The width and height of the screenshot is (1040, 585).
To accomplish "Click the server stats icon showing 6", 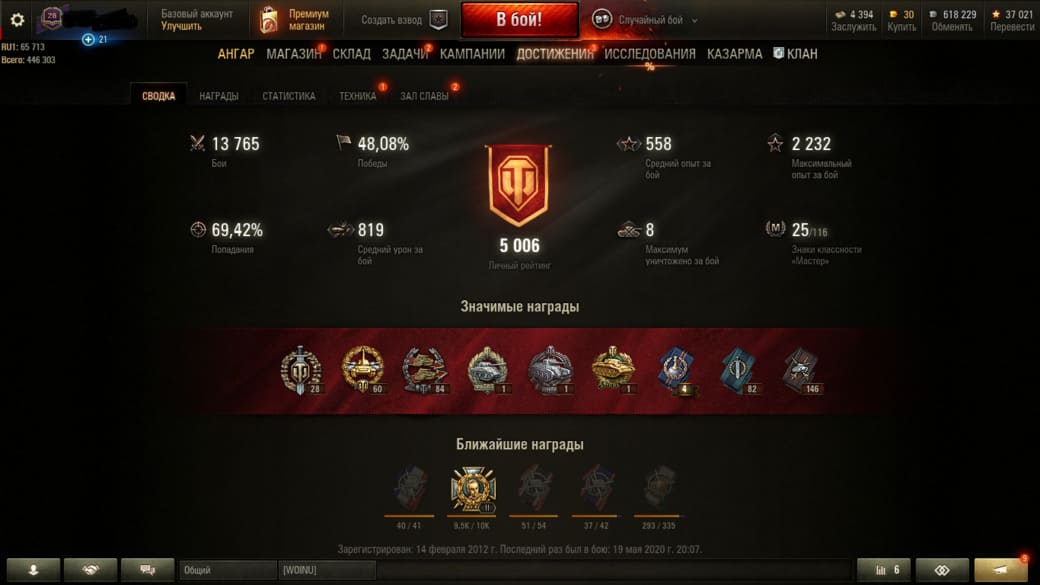I will click(885, 570).
